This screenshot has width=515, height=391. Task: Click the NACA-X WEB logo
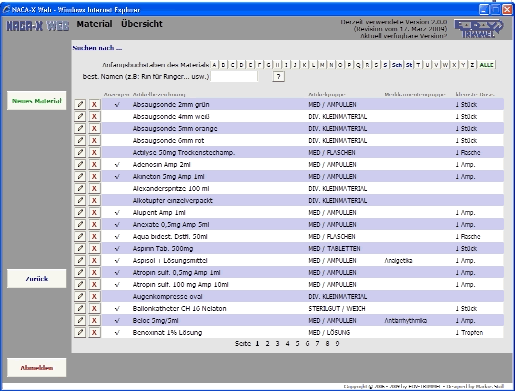[38, 26]
